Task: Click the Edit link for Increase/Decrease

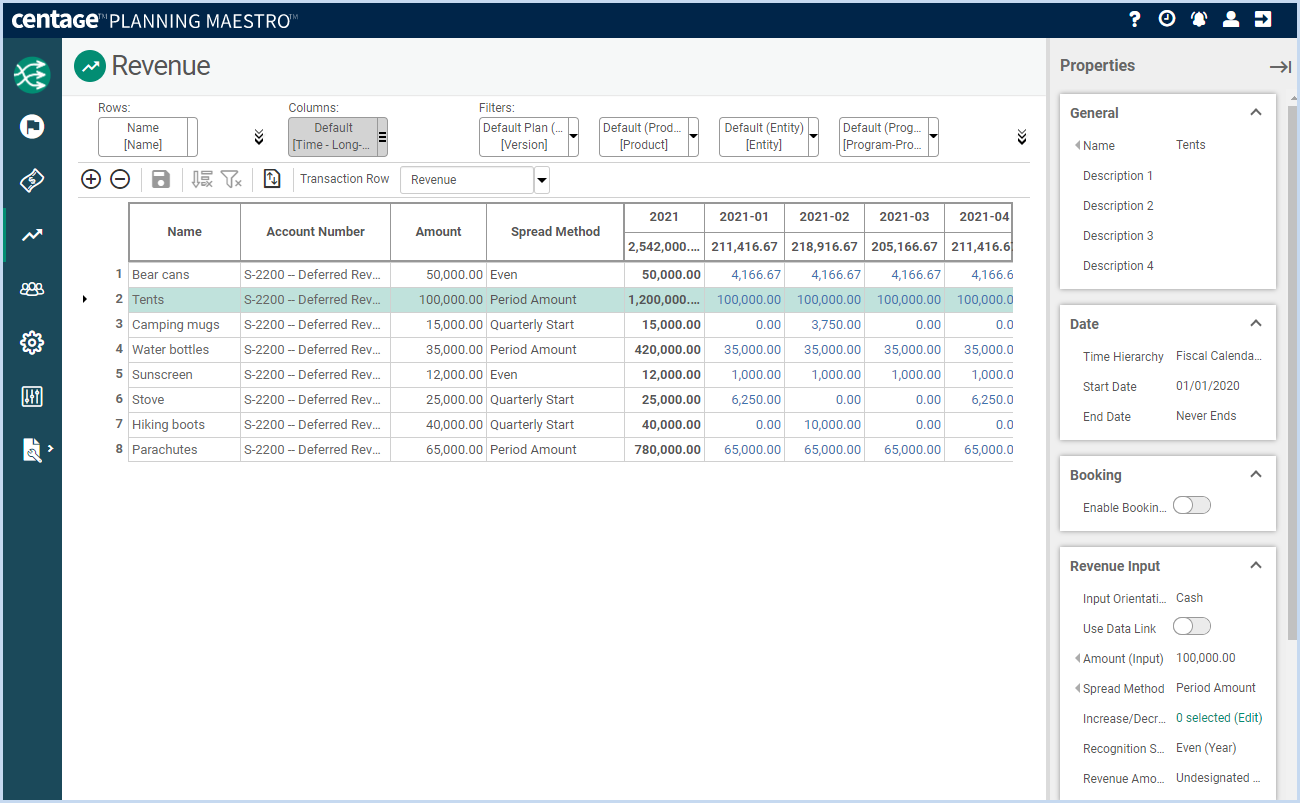Action: (1248, 718)
